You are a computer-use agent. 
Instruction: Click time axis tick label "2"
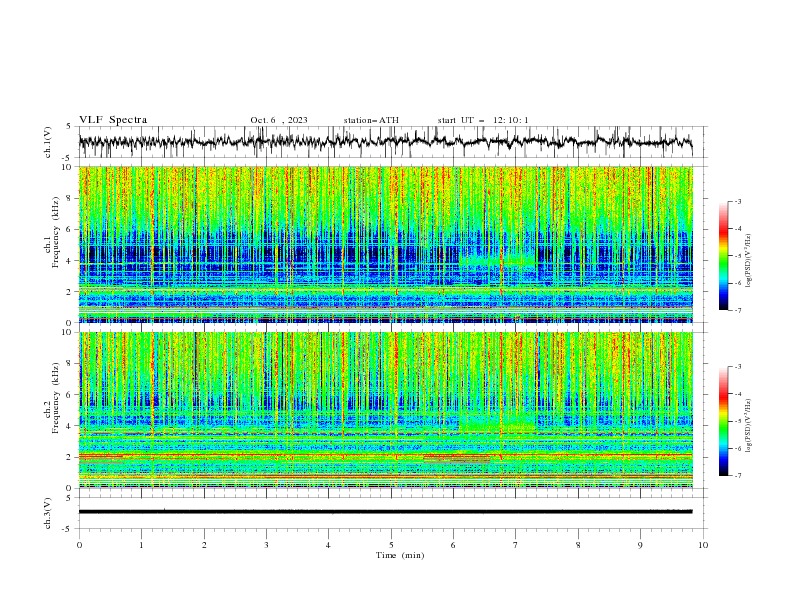coord(204,545)
